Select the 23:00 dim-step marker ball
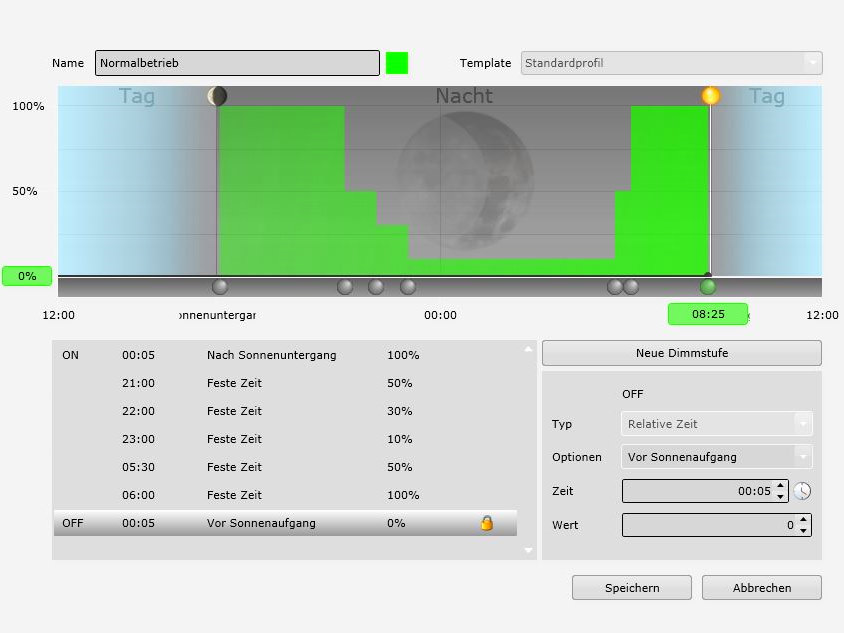This screenshot has height=633, width=844. click(408, 287)
